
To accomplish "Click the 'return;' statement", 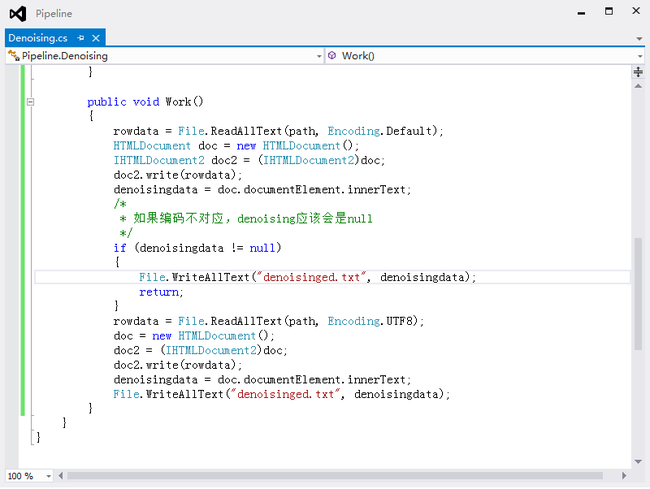I will click(161, 292).
